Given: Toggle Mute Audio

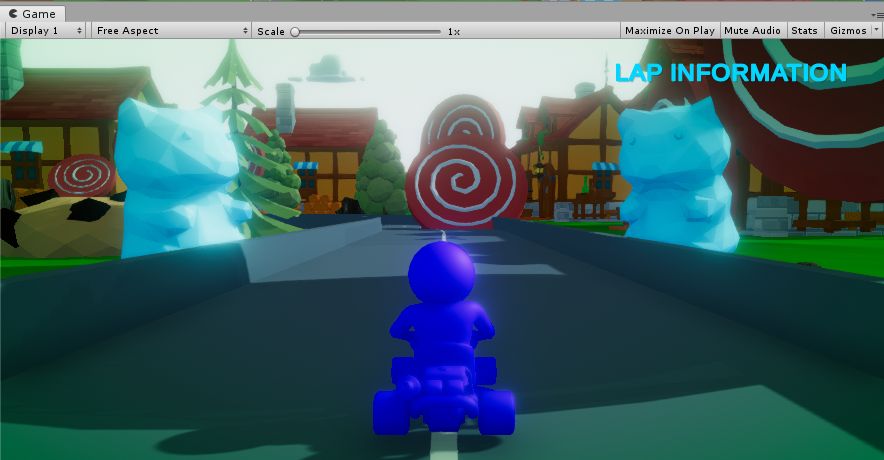Looking at the screenshot, I should click(752, 31).
